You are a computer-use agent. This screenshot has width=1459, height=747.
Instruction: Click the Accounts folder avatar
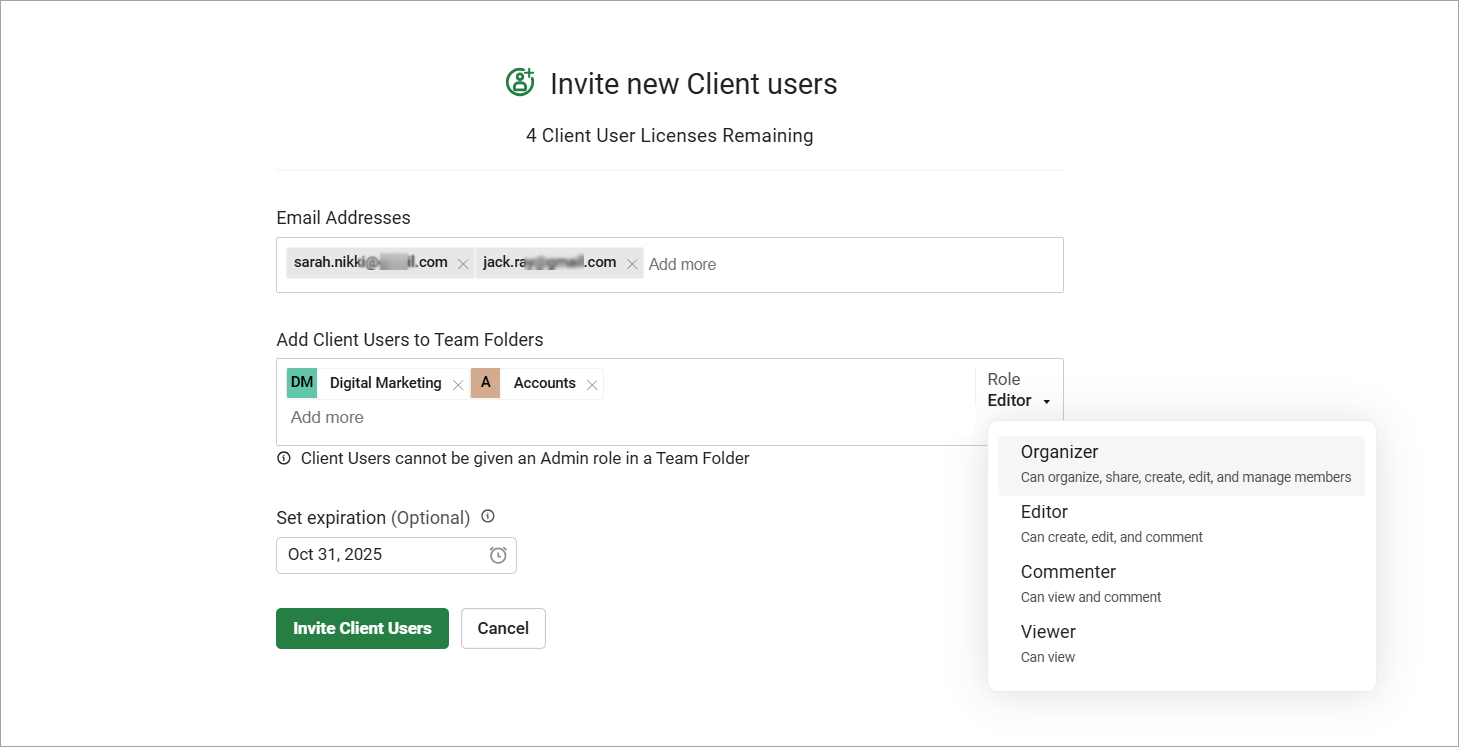click(x=486, y=383)
